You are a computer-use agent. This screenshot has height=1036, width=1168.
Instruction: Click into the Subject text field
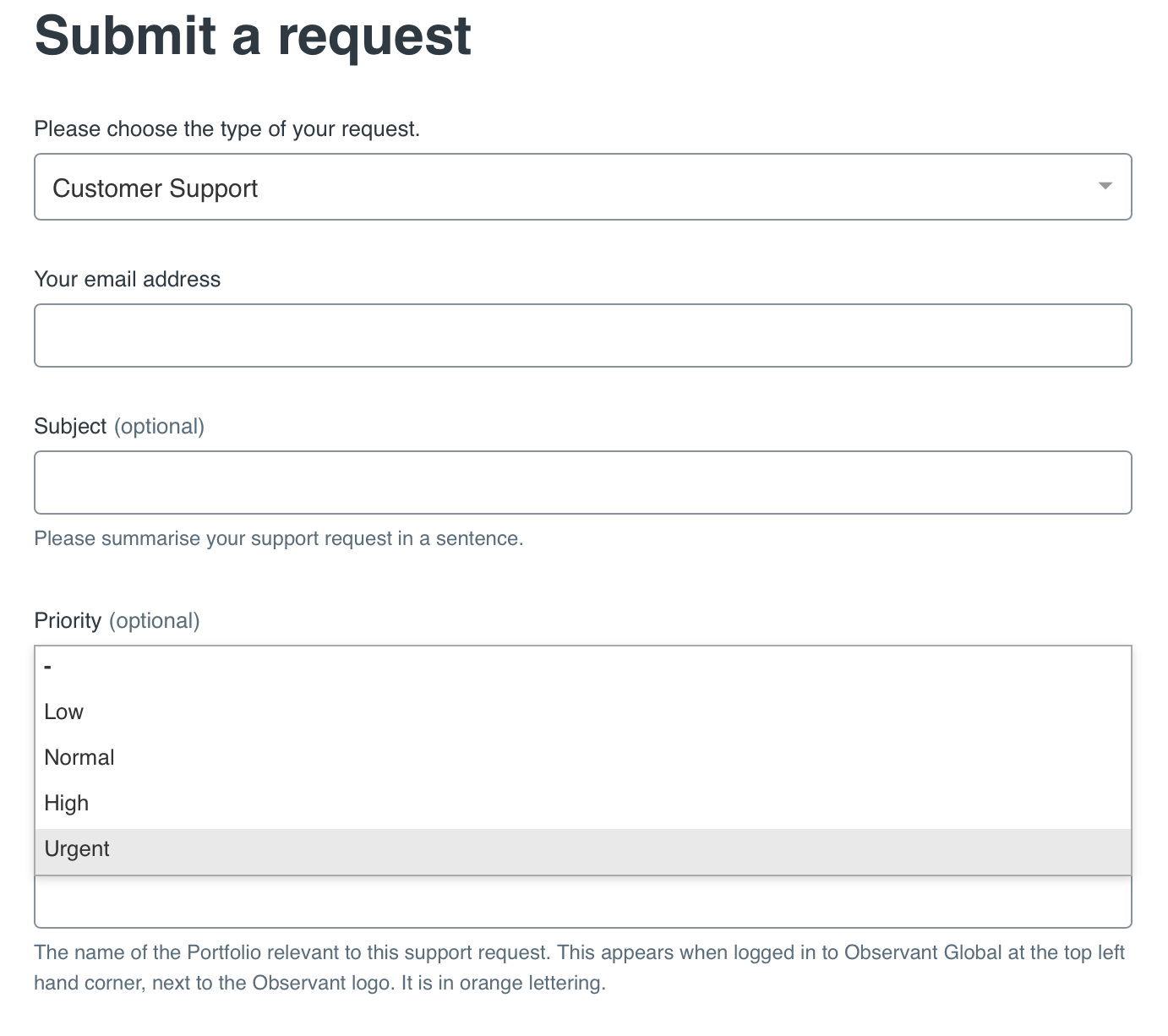(x=582, y=483)
